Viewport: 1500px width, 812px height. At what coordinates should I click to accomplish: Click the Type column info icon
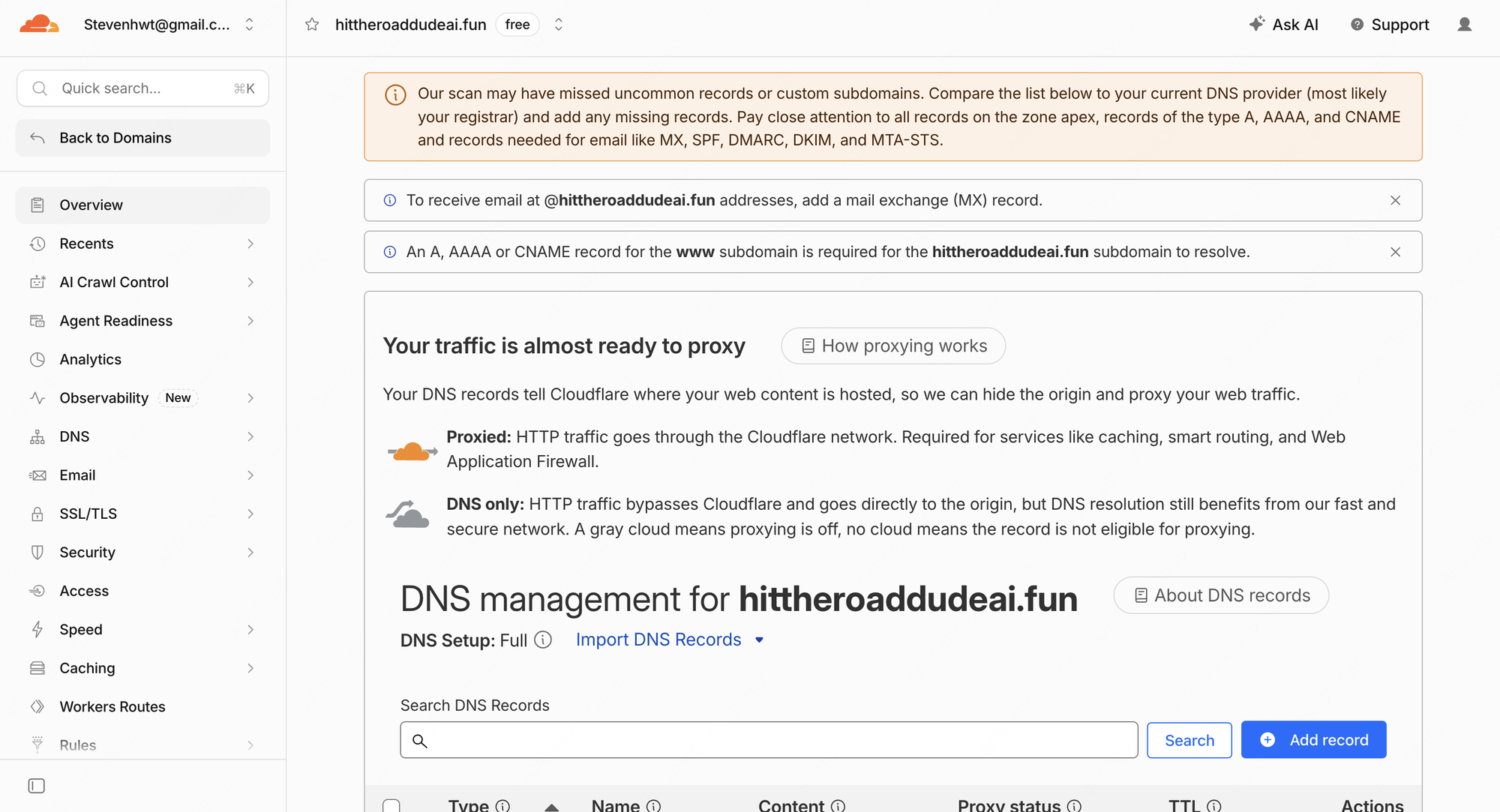[502, 805]
